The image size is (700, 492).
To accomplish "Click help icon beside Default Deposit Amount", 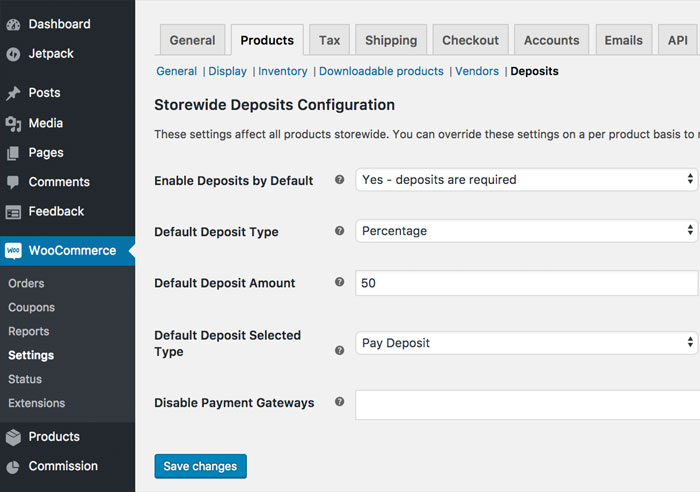I will (x=339, y=283).
